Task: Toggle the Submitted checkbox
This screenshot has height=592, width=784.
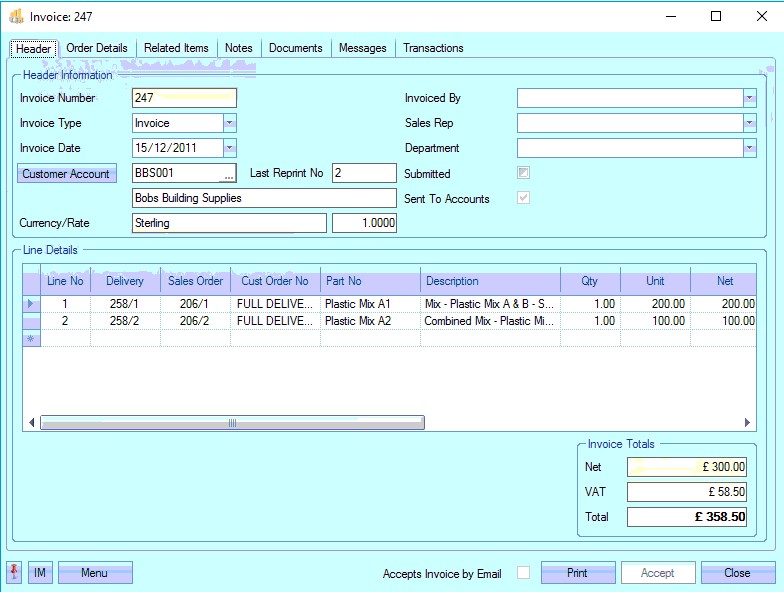Action: pos(523,173)
